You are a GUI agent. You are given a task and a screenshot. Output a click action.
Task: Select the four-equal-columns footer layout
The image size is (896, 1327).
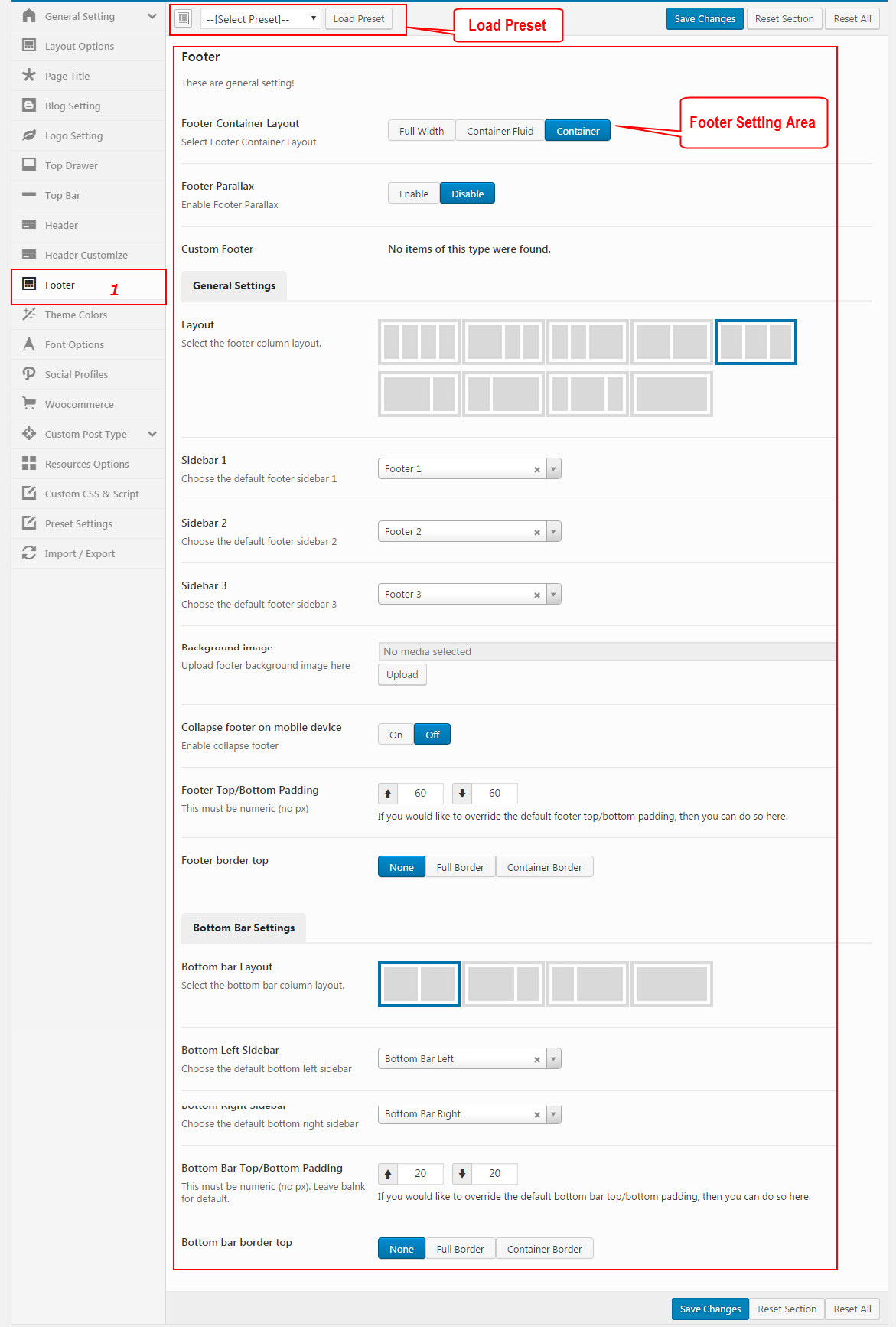[x=419, y=342]
